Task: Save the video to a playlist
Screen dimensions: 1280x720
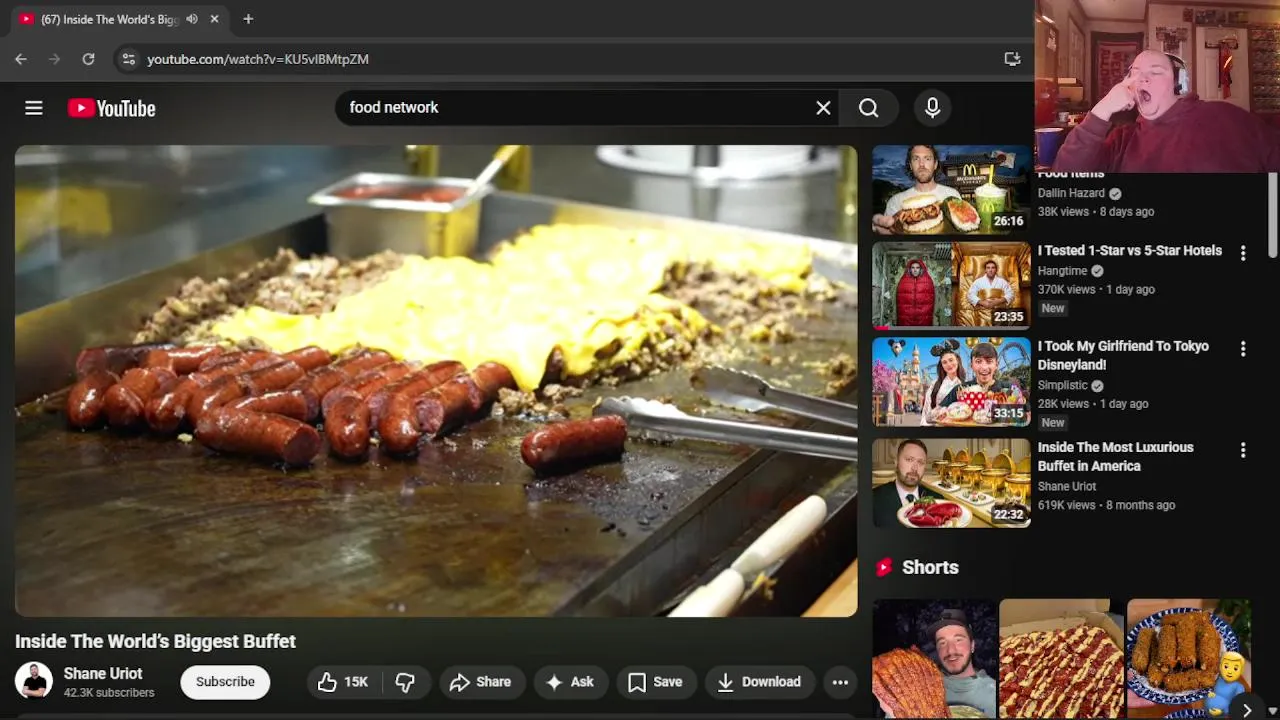Action: (x=655, y=682)
